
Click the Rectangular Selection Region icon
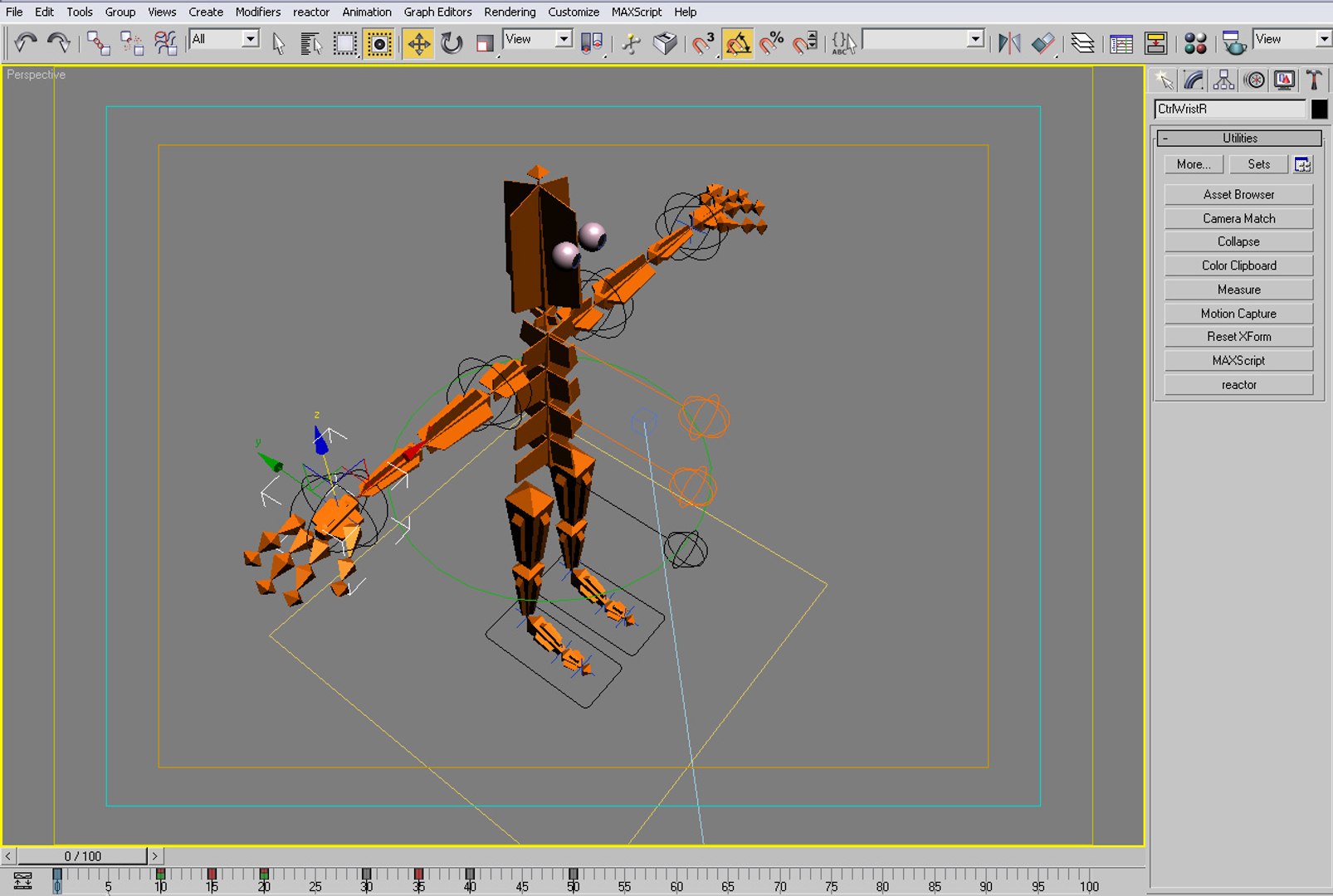tap(345, 42)
